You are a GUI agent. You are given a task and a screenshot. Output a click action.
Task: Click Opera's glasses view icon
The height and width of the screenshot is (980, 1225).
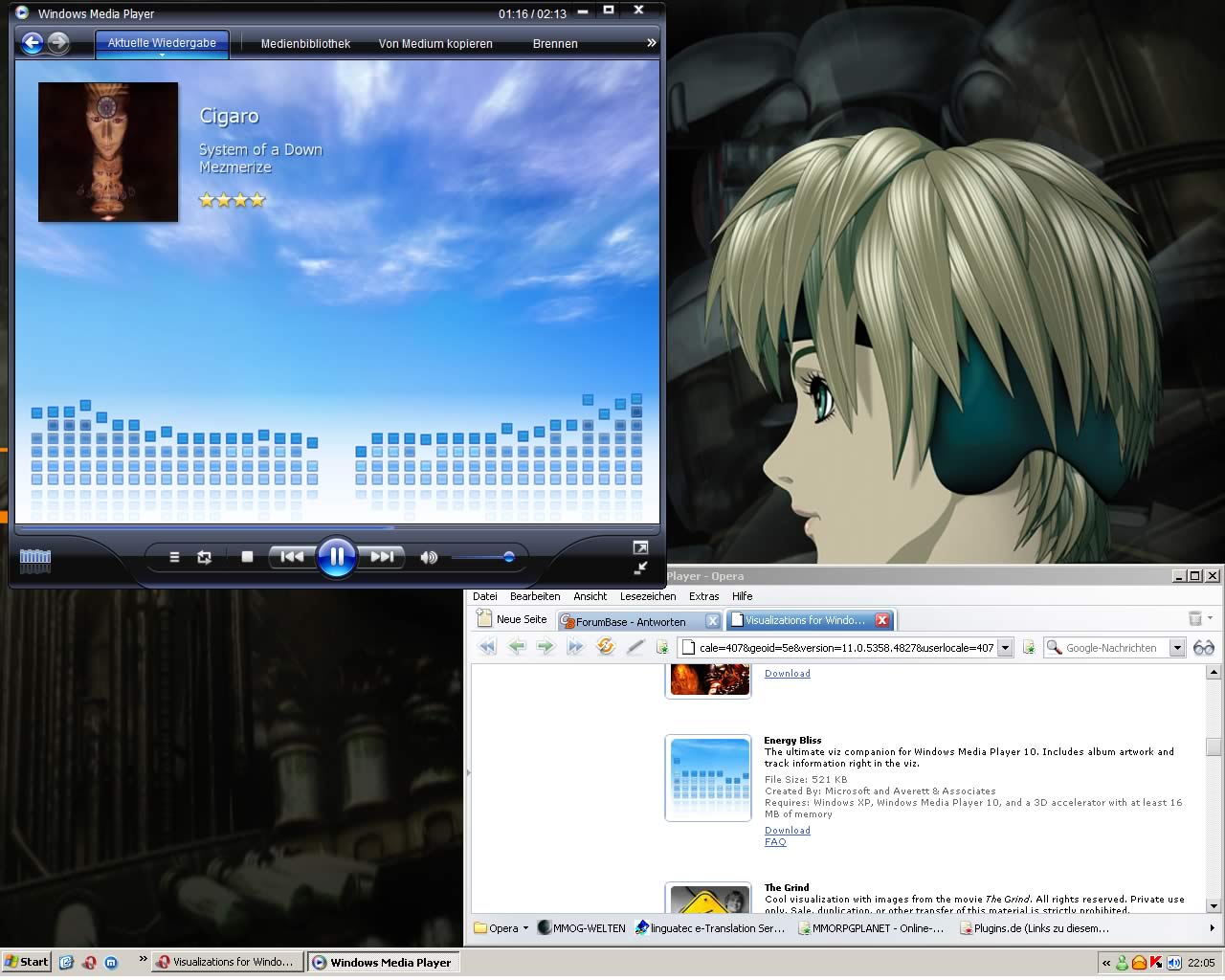click(1204, 648)
